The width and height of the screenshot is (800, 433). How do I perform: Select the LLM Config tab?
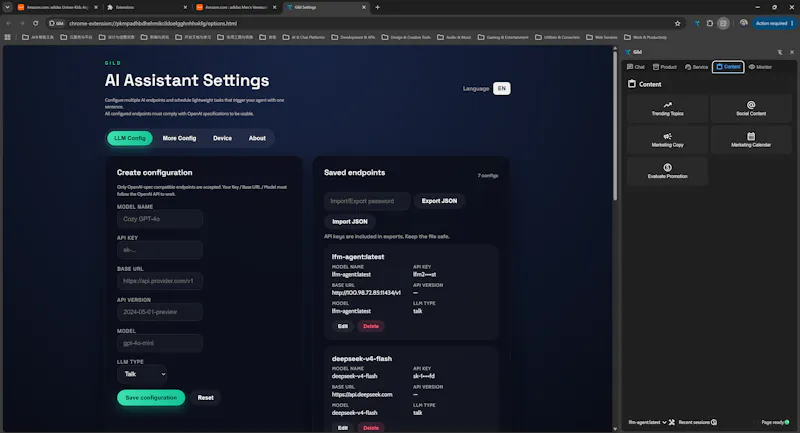tap(130, 138)
